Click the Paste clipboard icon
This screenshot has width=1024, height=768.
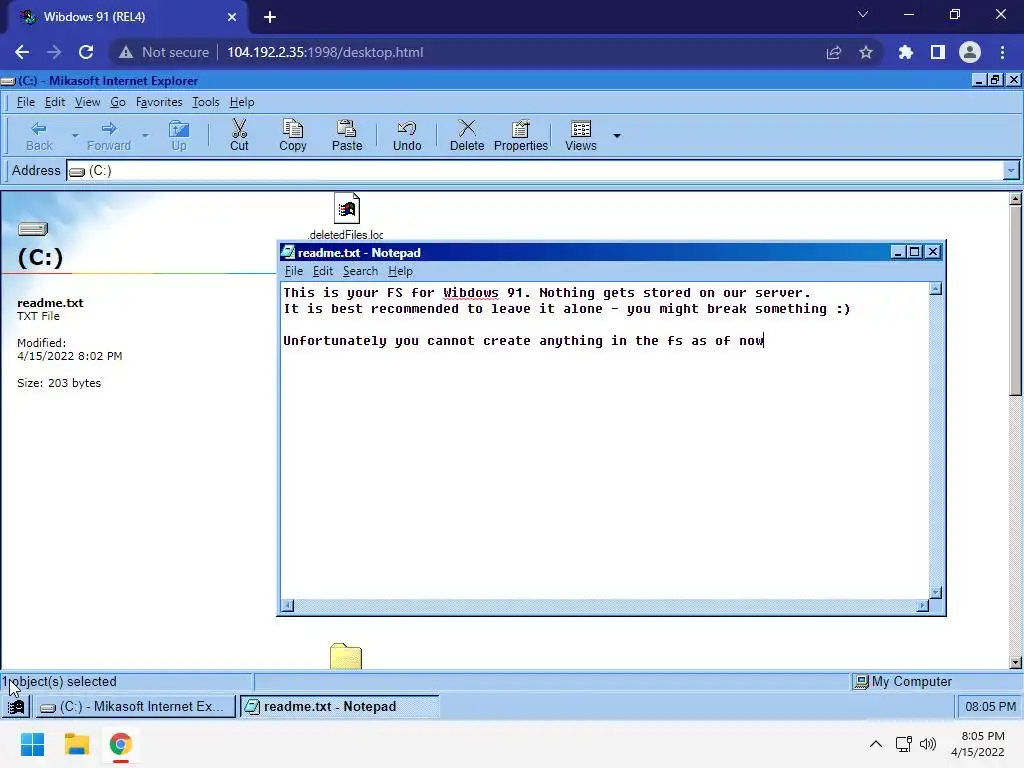coord(347,136)
